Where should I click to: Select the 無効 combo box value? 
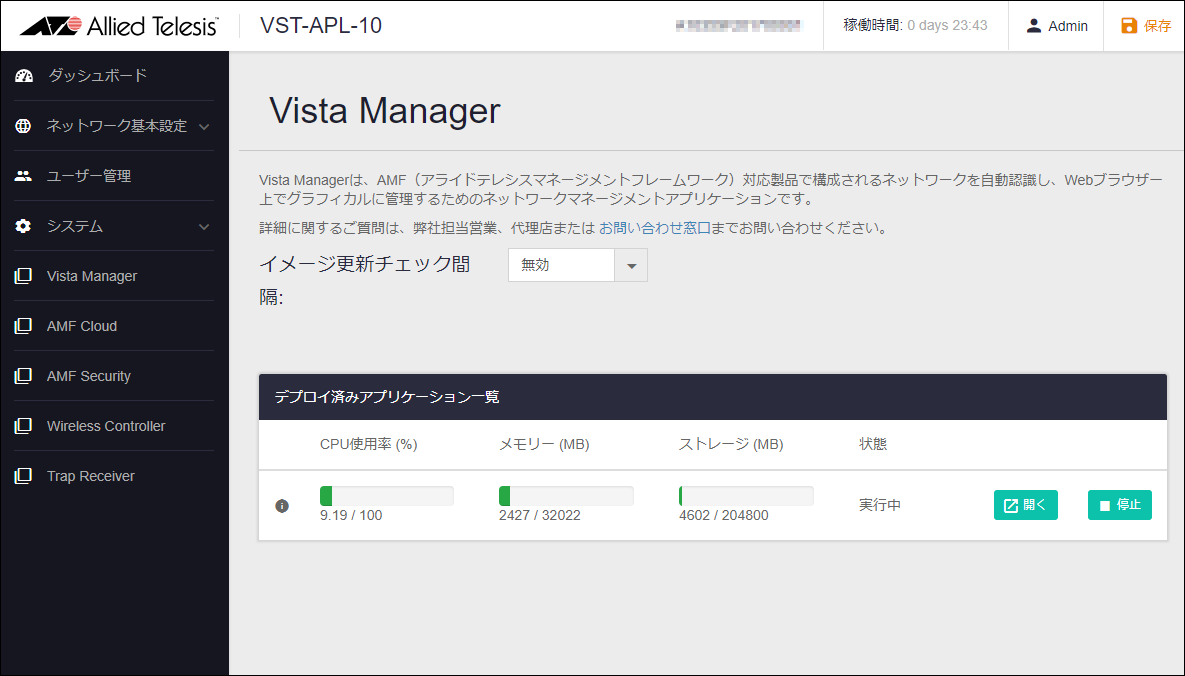point(561,265)
